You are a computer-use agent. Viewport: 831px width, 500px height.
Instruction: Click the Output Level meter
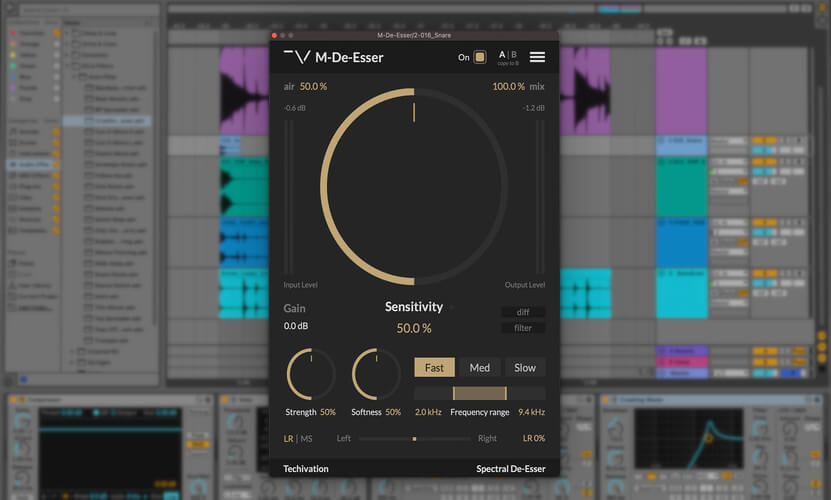540,196
